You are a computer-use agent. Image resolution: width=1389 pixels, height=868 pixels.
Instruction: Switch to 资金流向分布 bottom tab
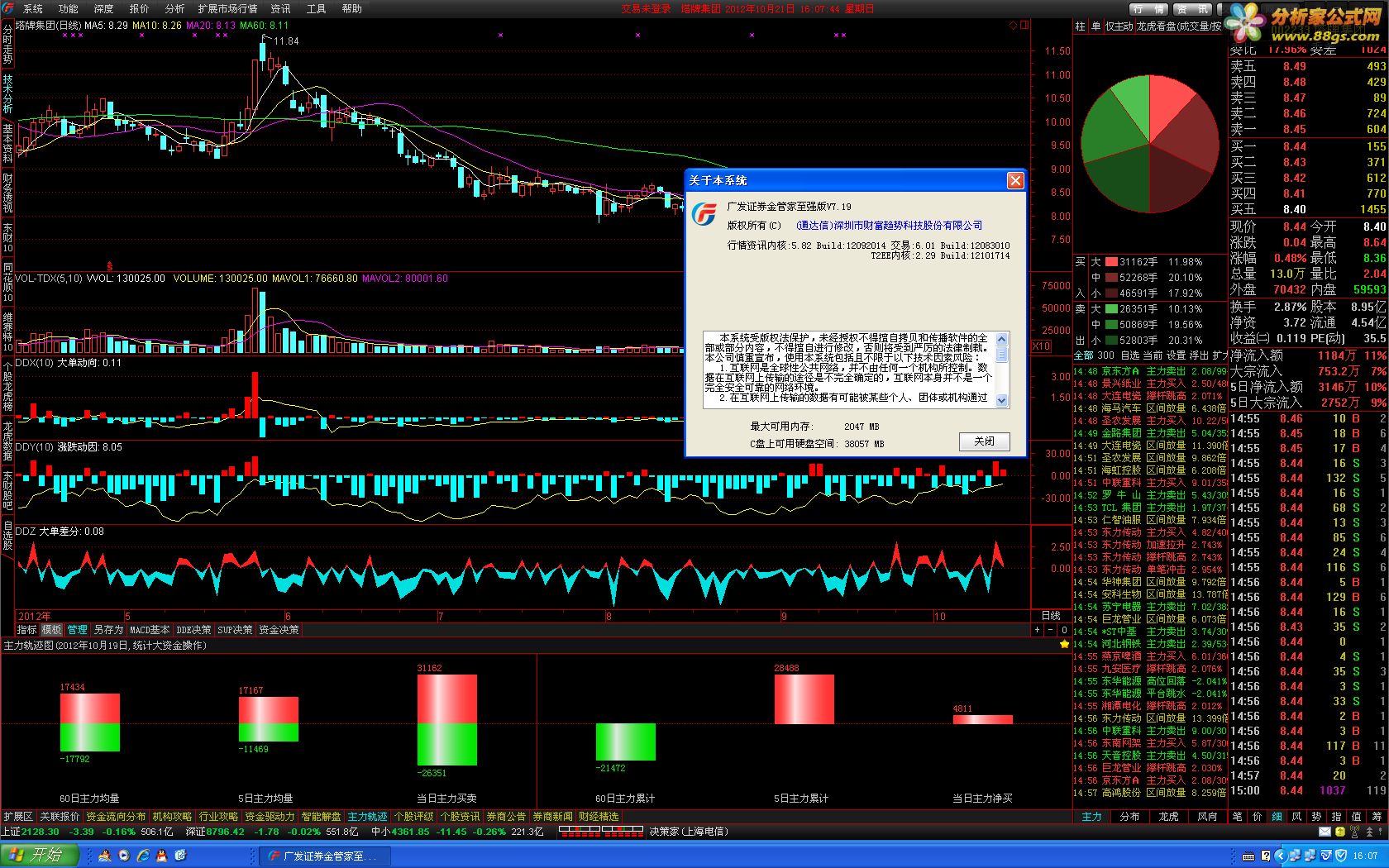116,817
